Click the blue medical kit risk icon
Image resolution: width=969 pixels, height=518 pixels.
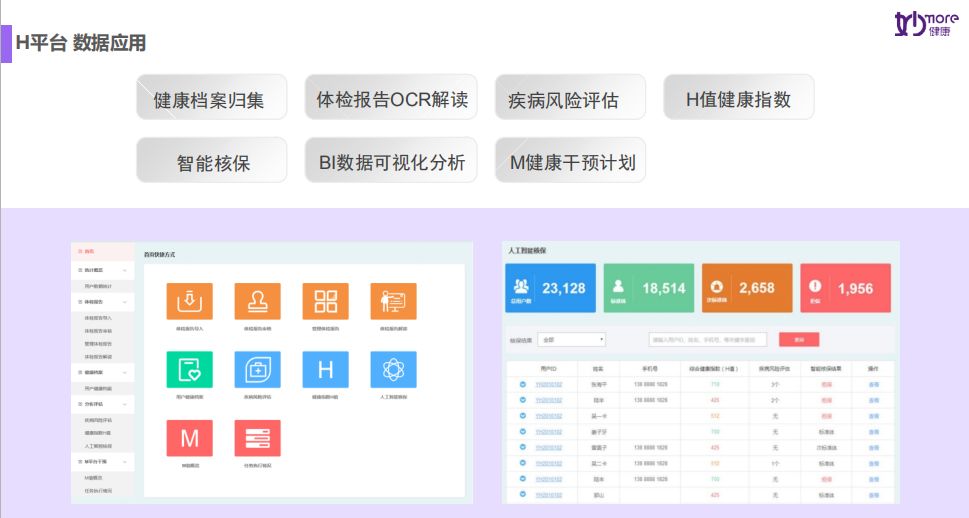(x=257, y=369)
